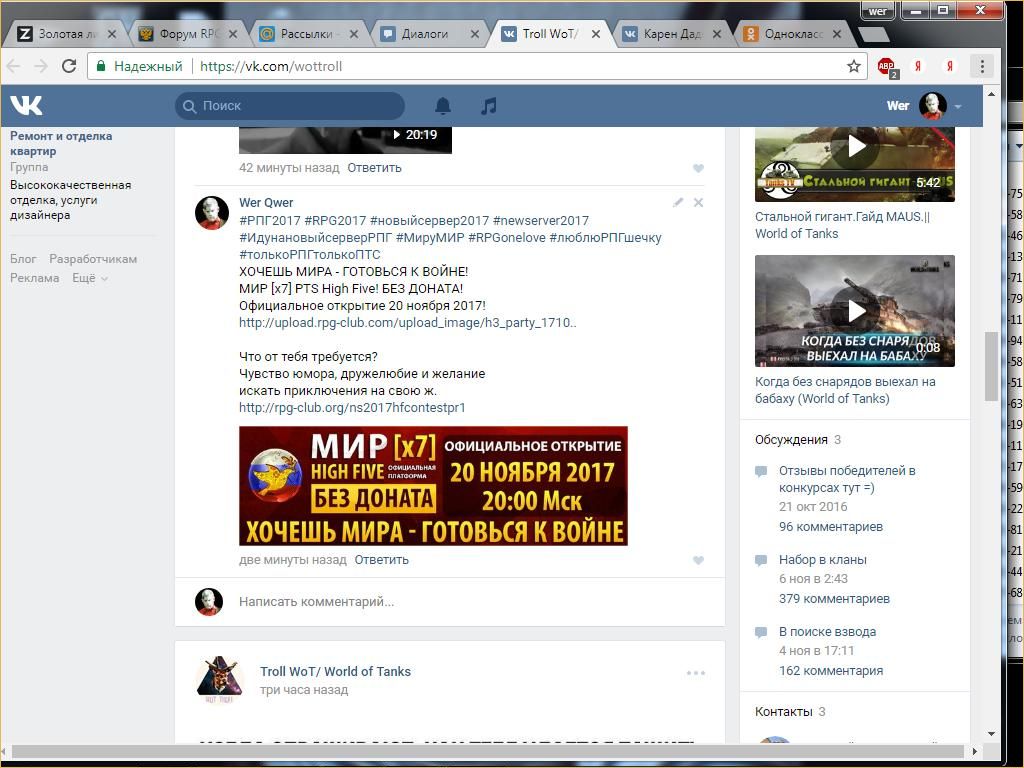Play the 20:19 video in comment
The image size is (1024, 768).
click(x=345, y=139)
